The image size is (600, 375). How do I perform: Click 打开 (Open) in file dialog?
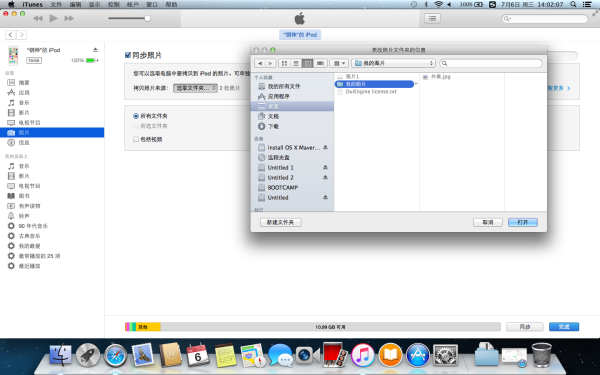(523, 222)
